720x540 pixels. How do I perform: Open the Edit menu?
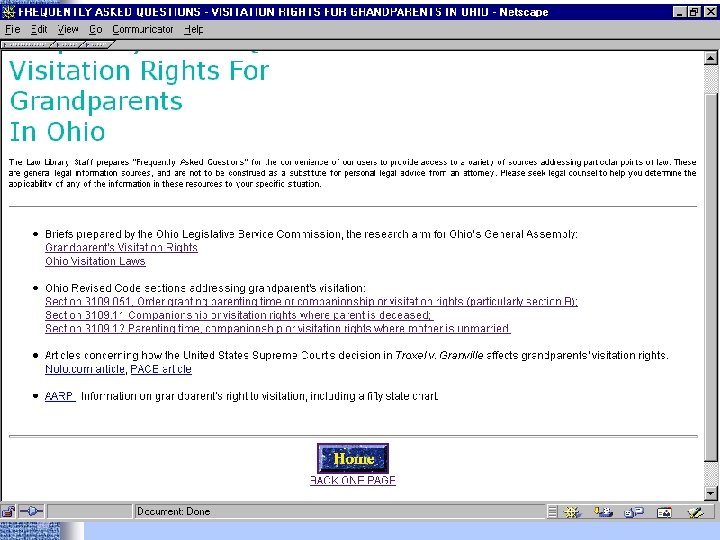(x=39, y=29)
